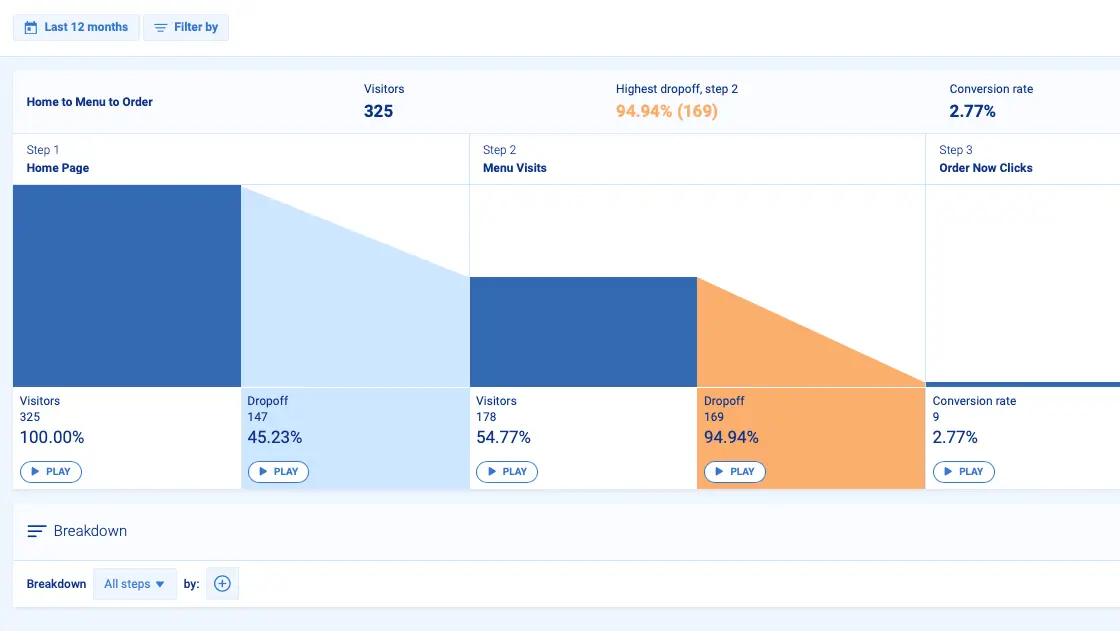1120x631 pixels.
Task: Click the Filter by button
Action: [186, 27]
